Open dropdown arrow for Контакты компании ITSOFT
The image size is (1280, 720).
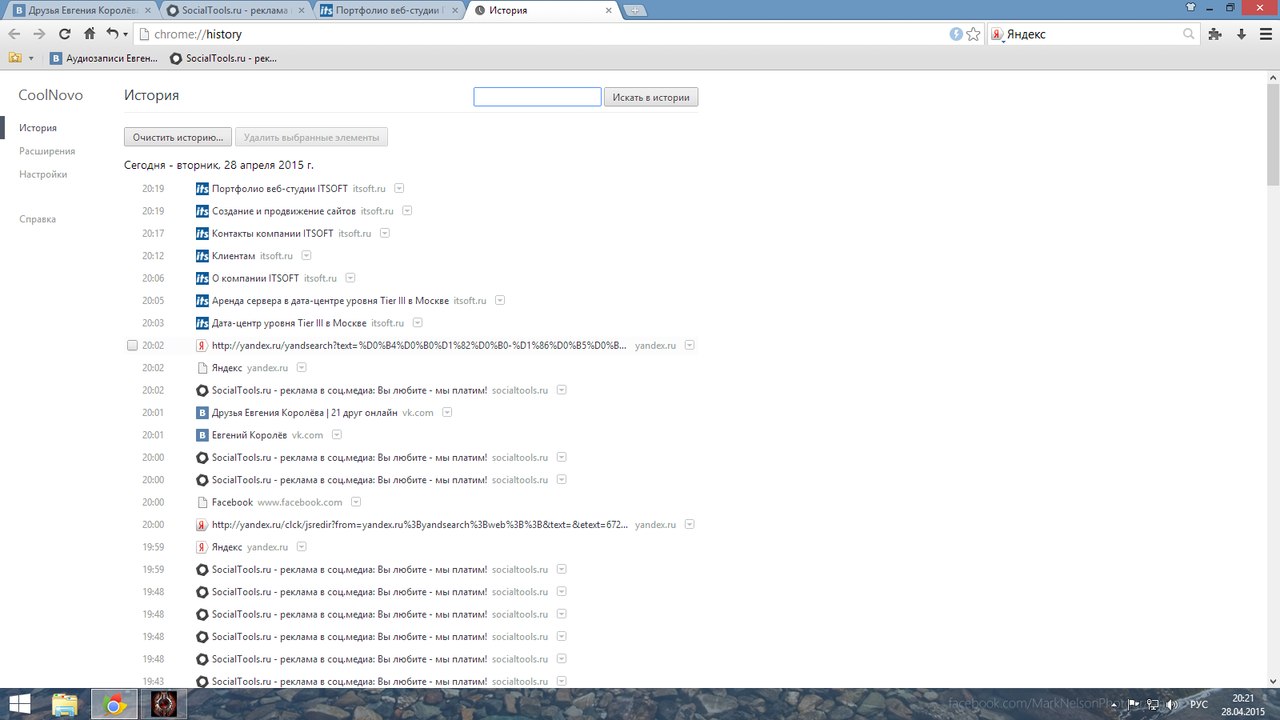[384, 233]
